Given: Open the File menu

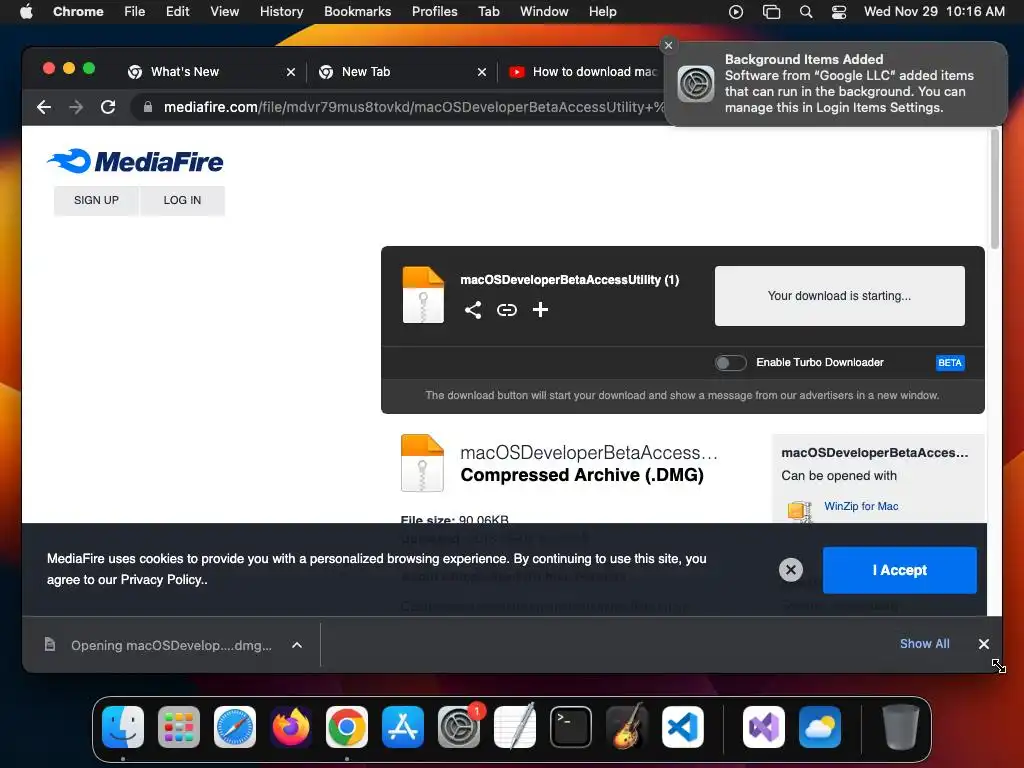Looking at the screenshot, I should coord(135,12).
